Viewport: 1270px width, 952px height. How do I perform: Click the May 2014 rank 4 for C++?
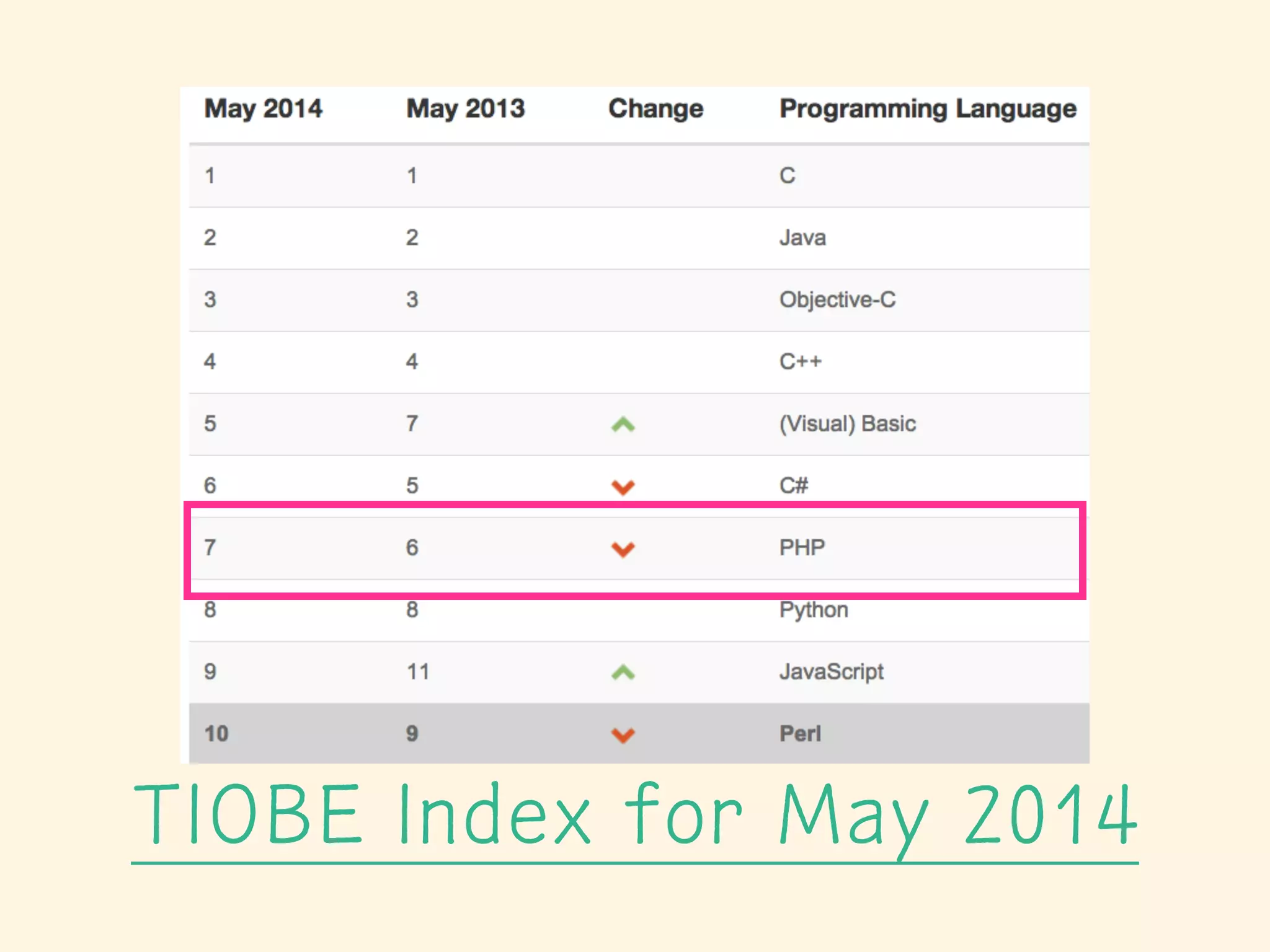tap(210, 362)
